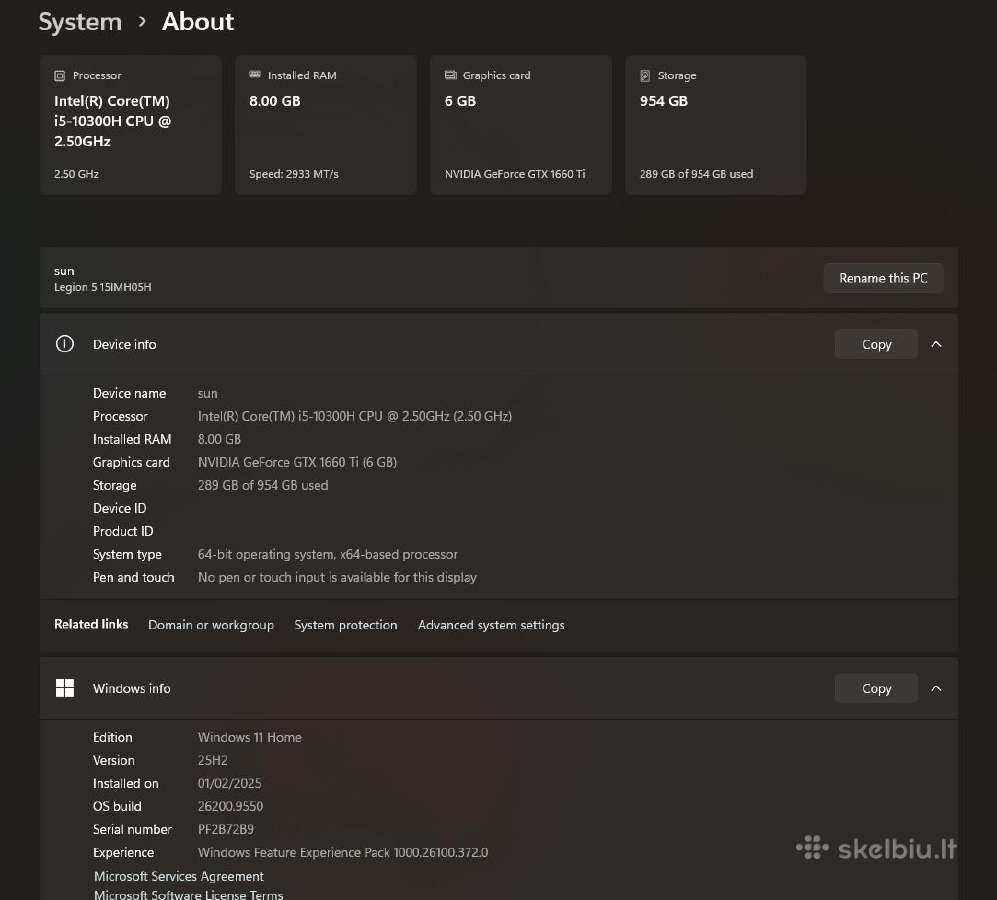The height and width of the screenshot is (900, 997).
Task: Open Advanced system settings link
Action: point(491,625)
